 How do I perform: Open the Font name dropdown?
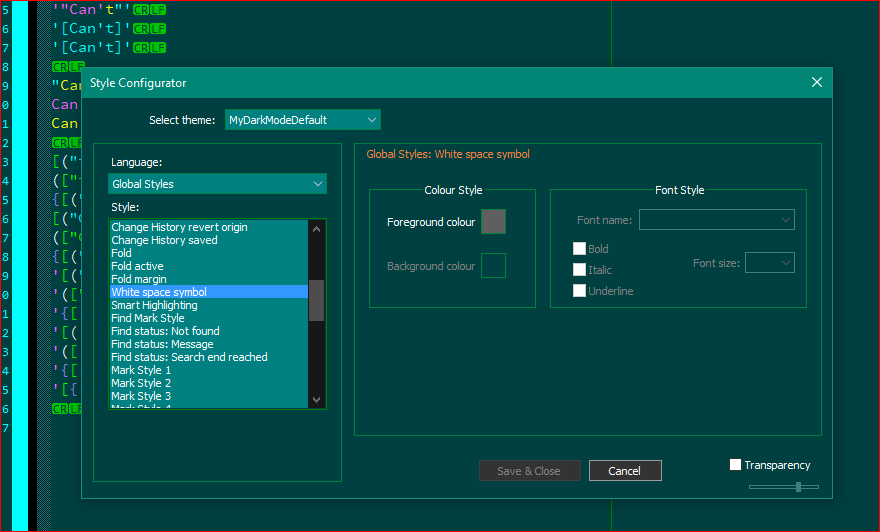tap(716, 220)
